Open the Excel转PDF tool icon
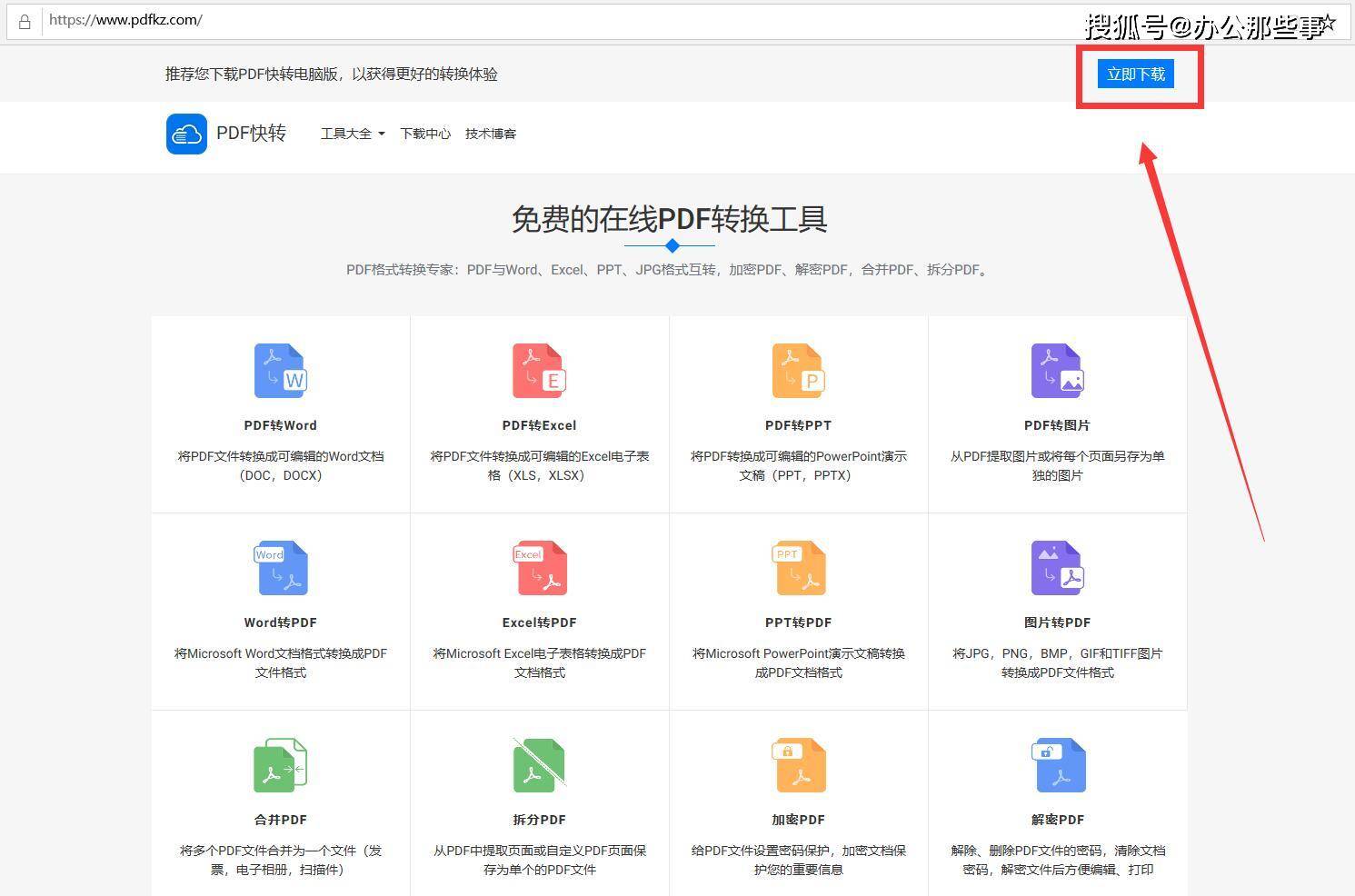Image resolution: width=1355 pixels, height=896 pixels. click(x=539, y=567)
